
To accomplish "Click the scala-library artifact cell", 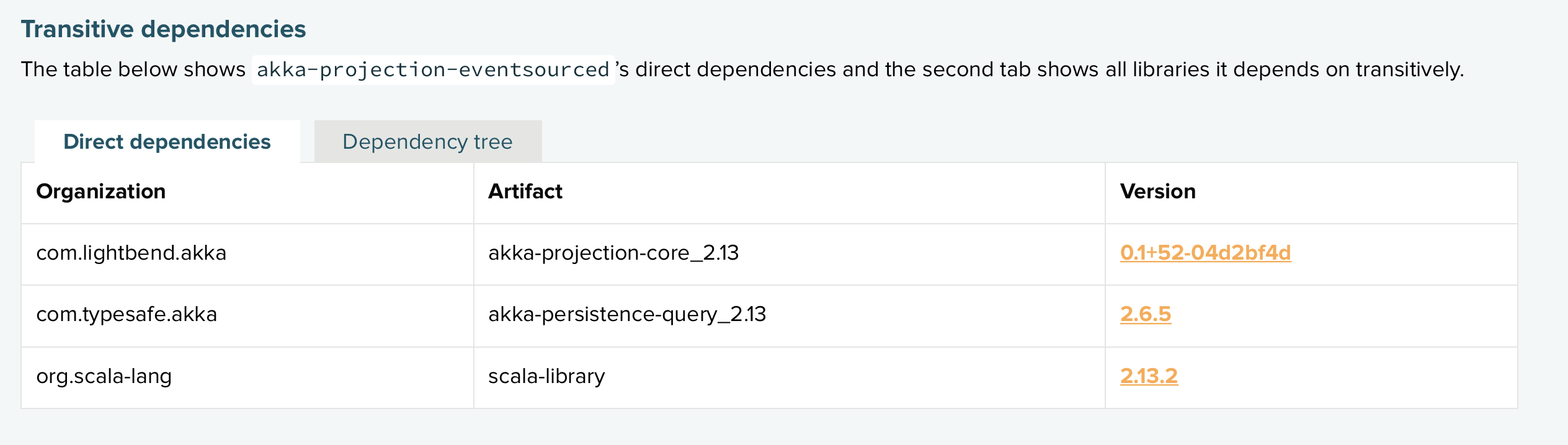I will tap(546, 374).
